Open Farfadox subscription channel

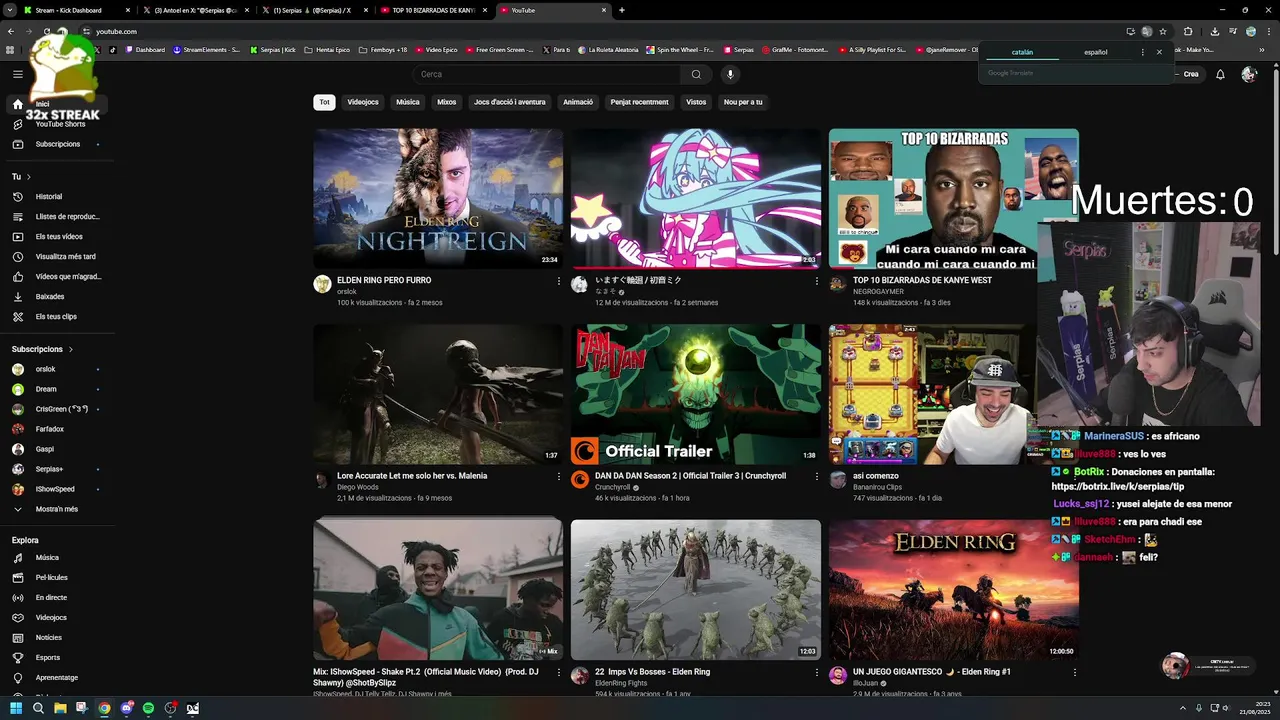[x=57, y=429]
